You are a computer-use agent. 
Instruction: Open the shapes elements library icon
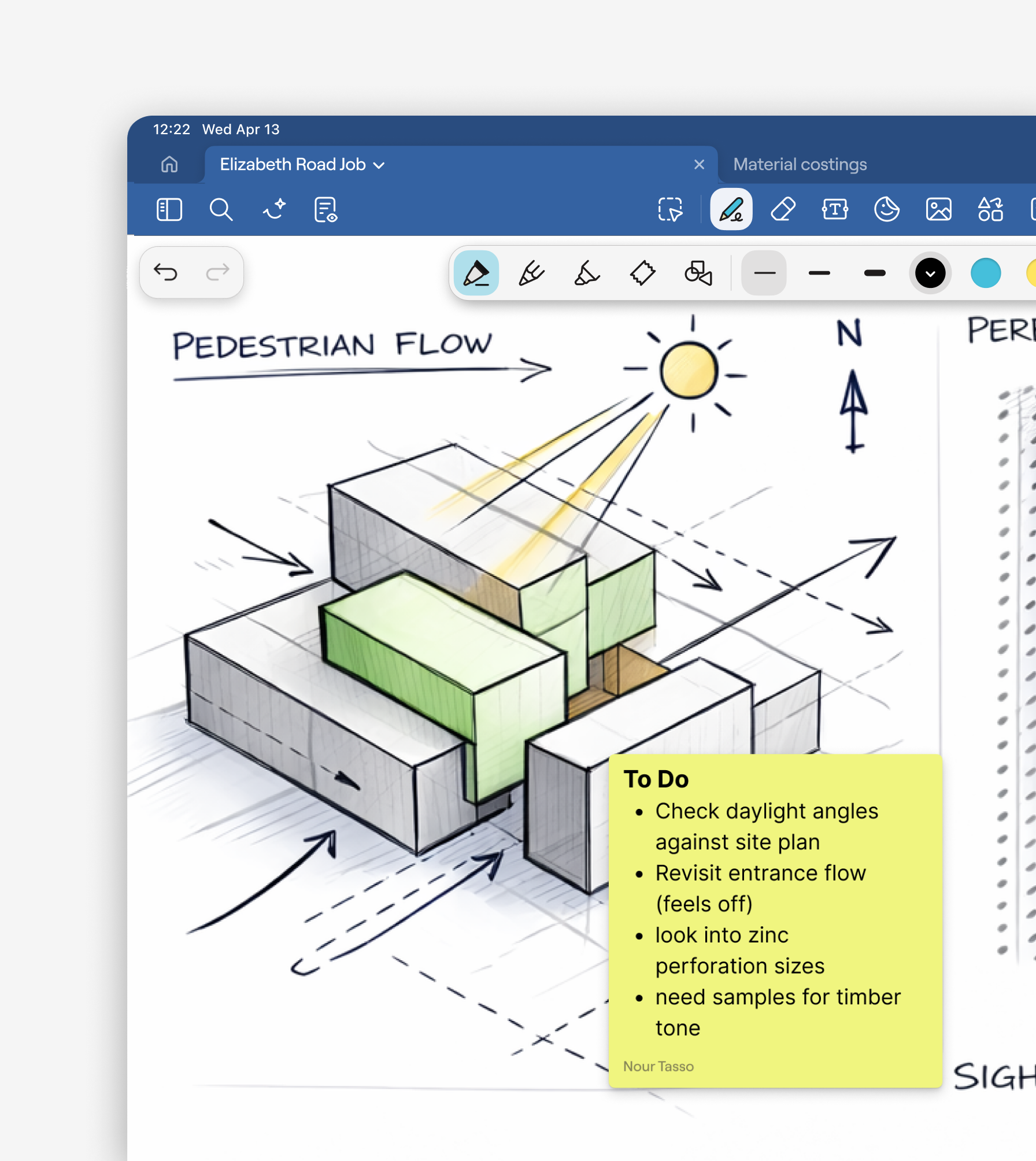pos(990,209)
